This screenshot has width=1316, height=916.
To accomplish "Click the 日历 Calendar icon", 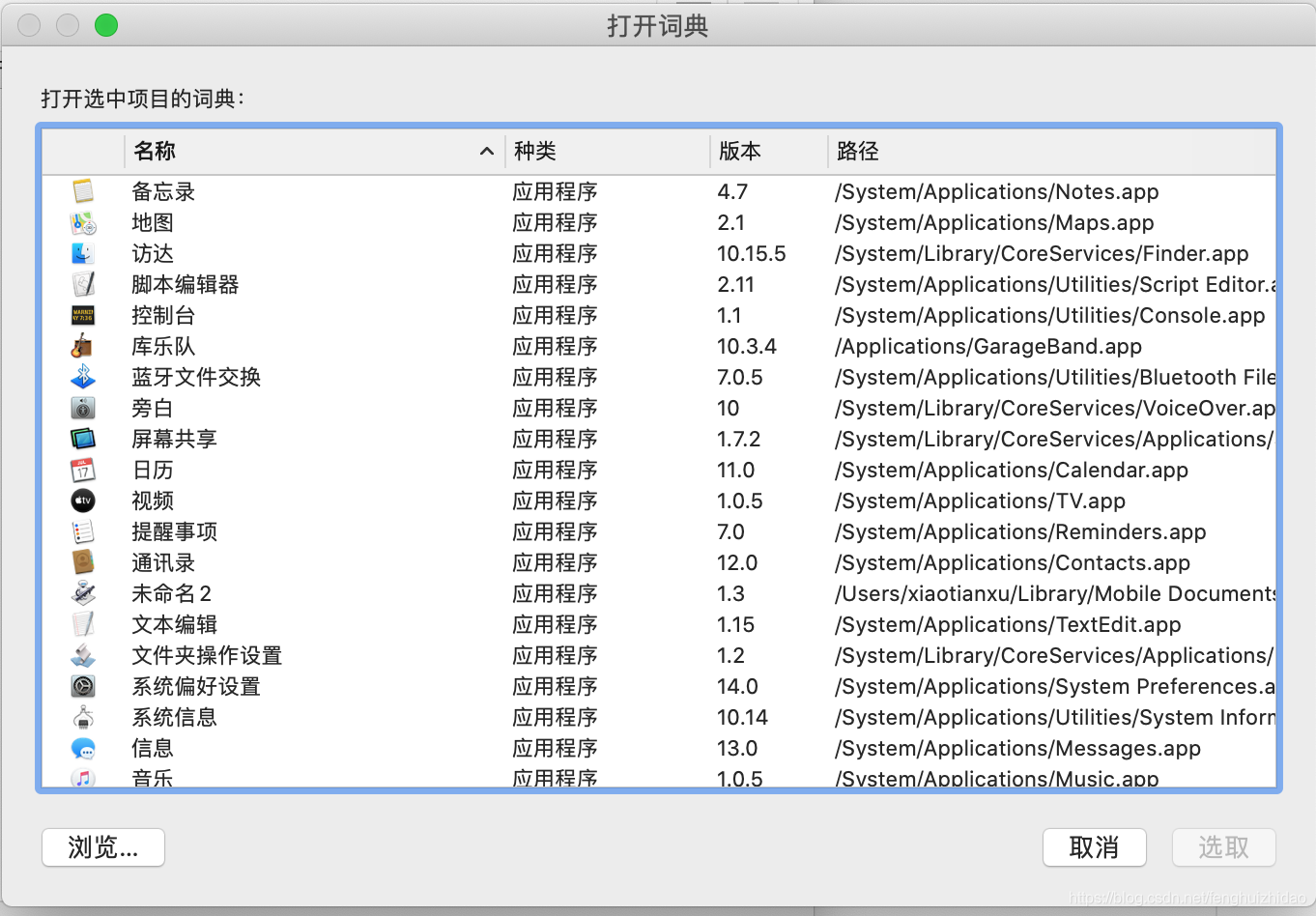I will pyautogui.click(x=83, y=470).
